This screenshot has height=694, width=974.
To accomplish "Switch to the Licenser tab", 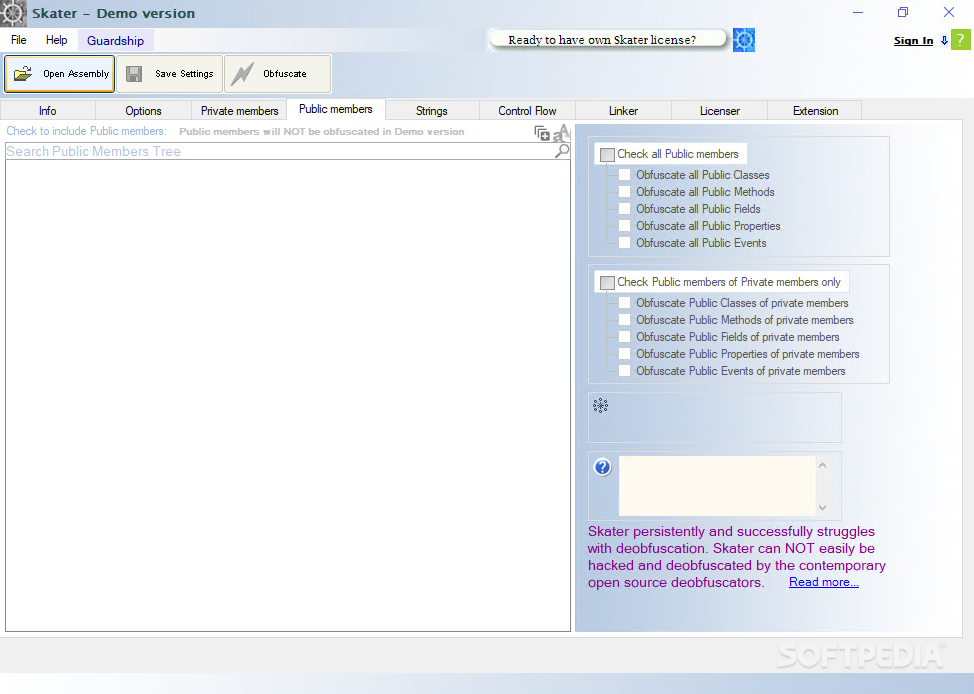I will [719, 111].
